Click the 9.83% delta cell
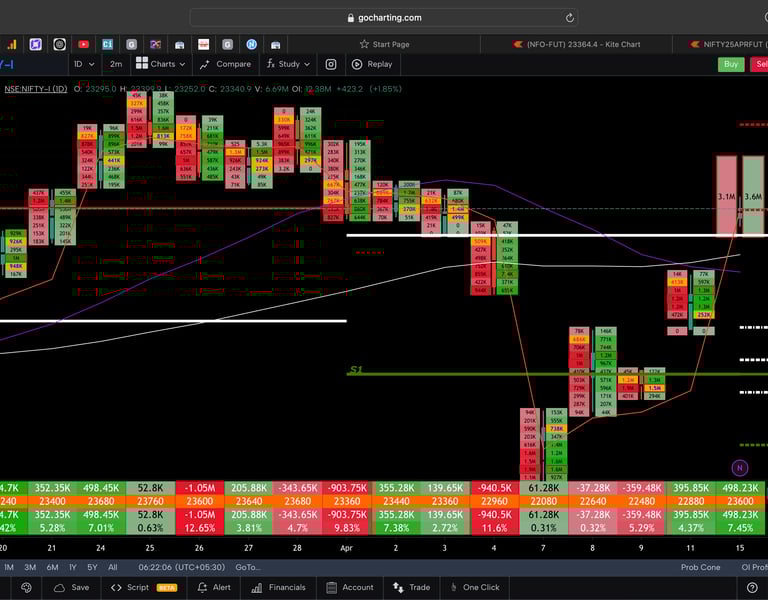 (x=347, y=528)
